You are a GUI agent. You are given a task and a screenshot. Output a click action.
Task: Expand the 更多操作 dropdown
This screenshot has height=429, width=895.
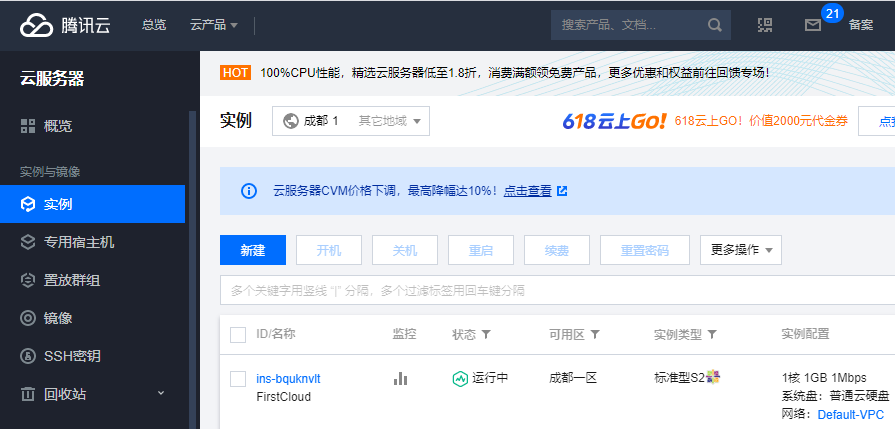[x=740, y=250]
